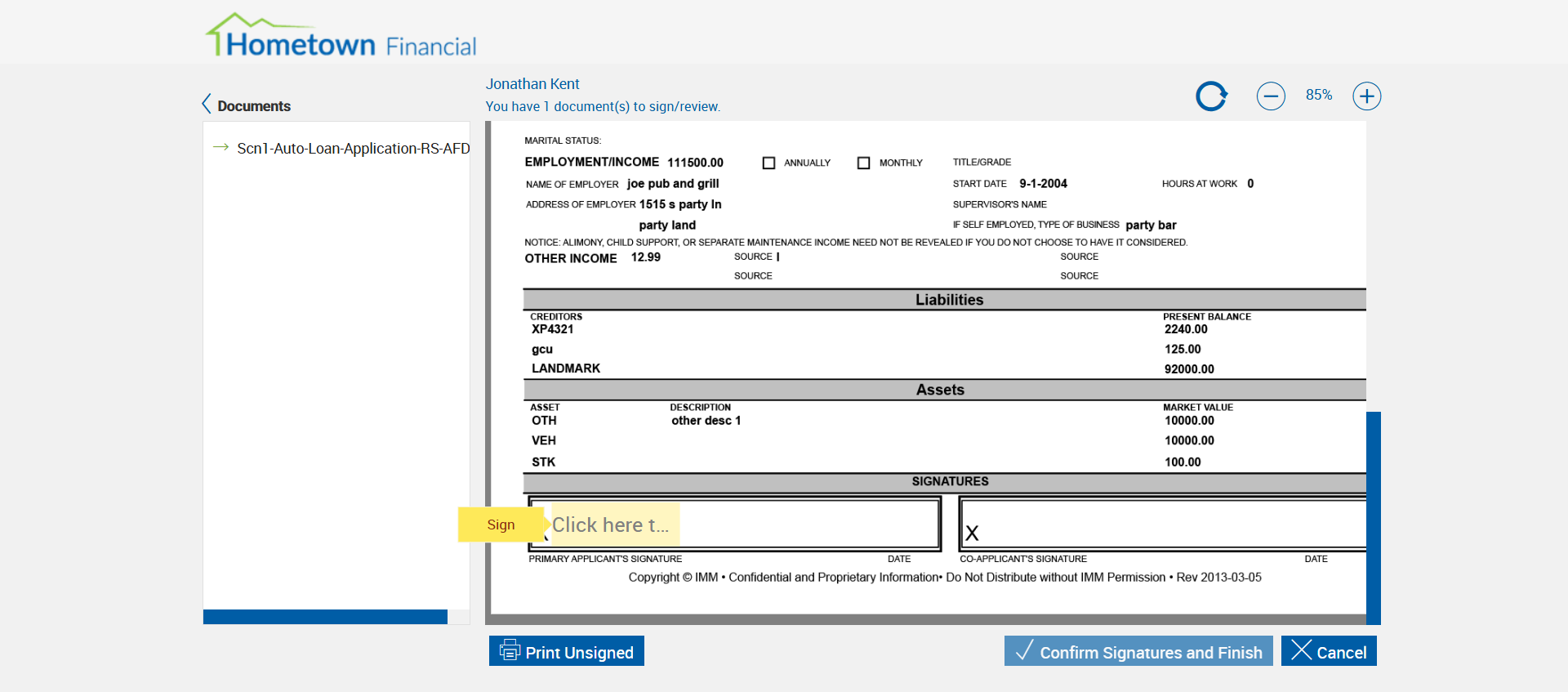
Task: Click the arrow beside Scn1-Auto-Loan-Application
Action: (220, 147)
